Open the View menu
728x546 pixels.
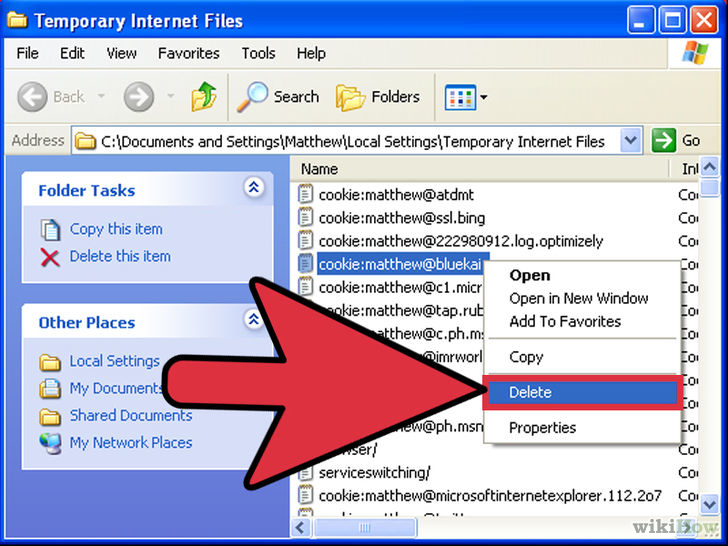coord(121,53)
